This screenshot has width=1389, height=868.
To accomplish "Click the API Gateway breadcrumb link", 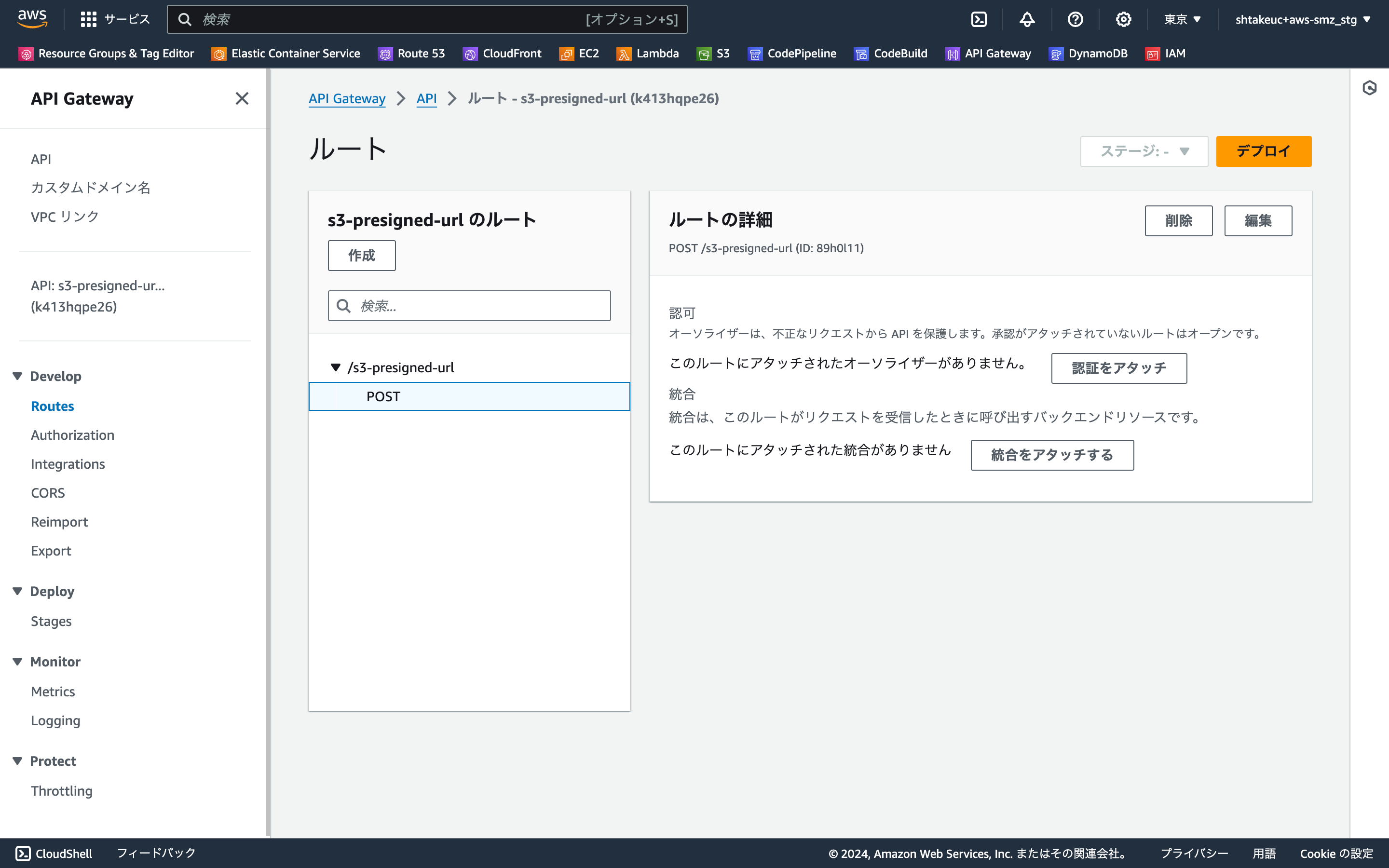I will point(347,98).
